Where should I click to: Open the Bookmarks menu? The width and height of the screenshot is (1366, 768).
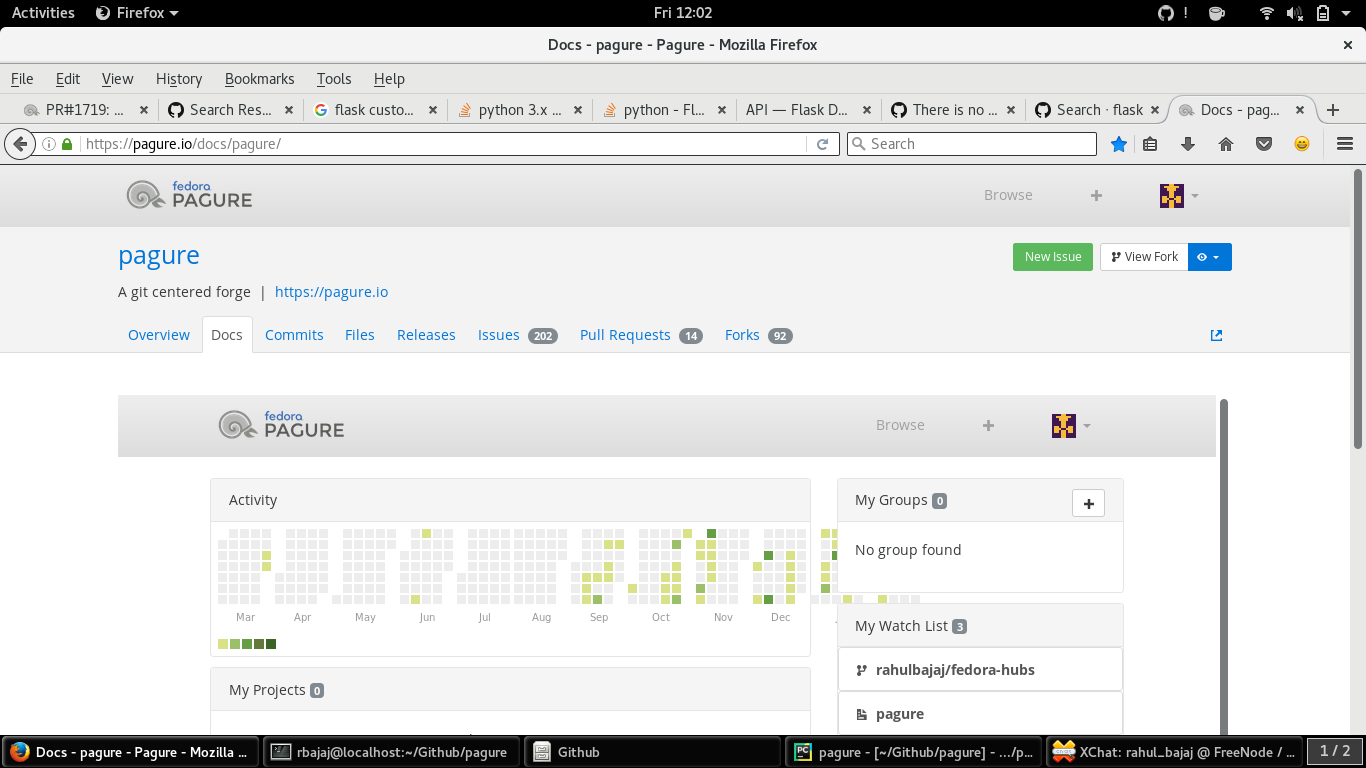pyautogui.click(x=260, y=79)
